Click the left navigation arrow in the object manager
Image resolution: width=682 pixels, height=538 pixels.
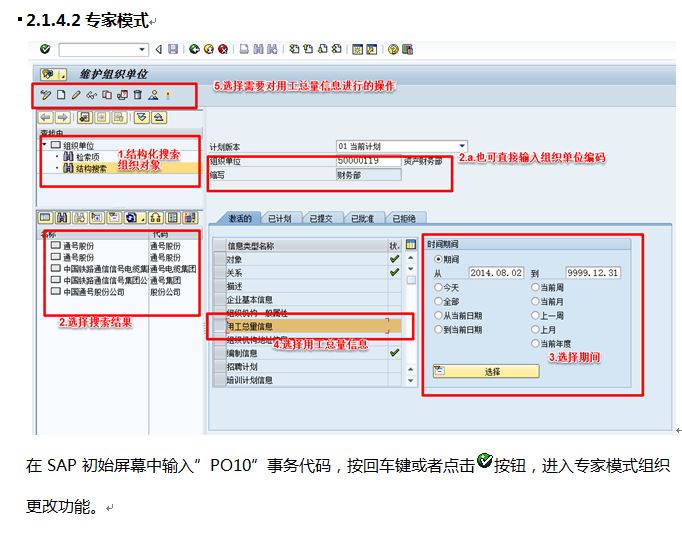[x=46, y=117]
